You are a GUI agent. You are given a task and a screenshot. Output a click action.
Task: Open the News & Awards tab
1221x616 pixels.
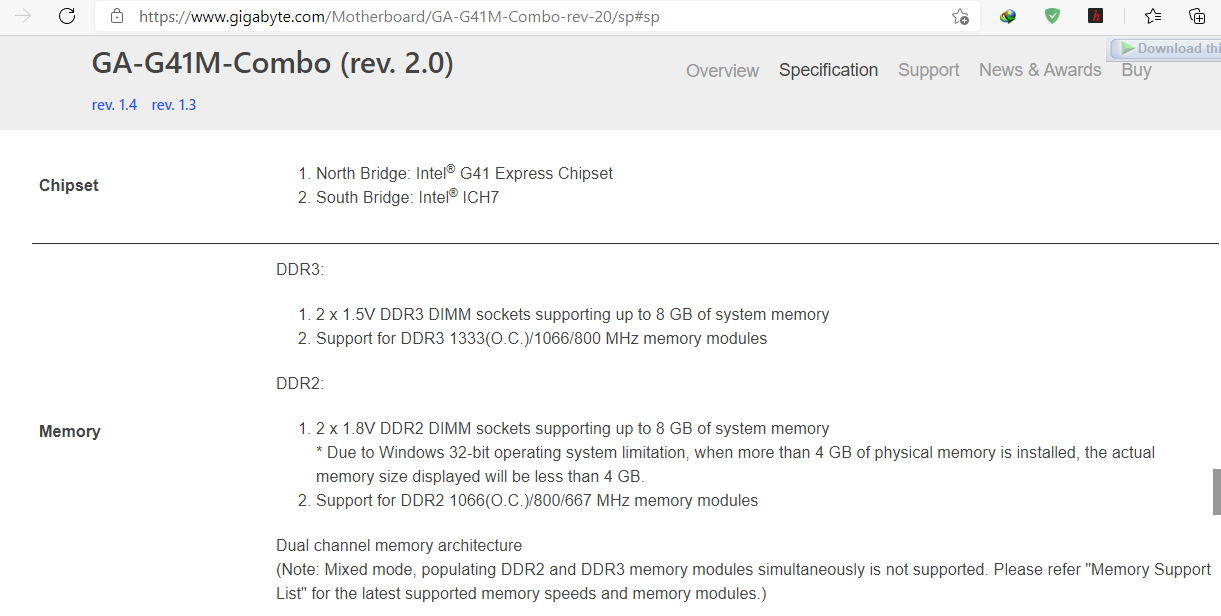coord(1040,70)
